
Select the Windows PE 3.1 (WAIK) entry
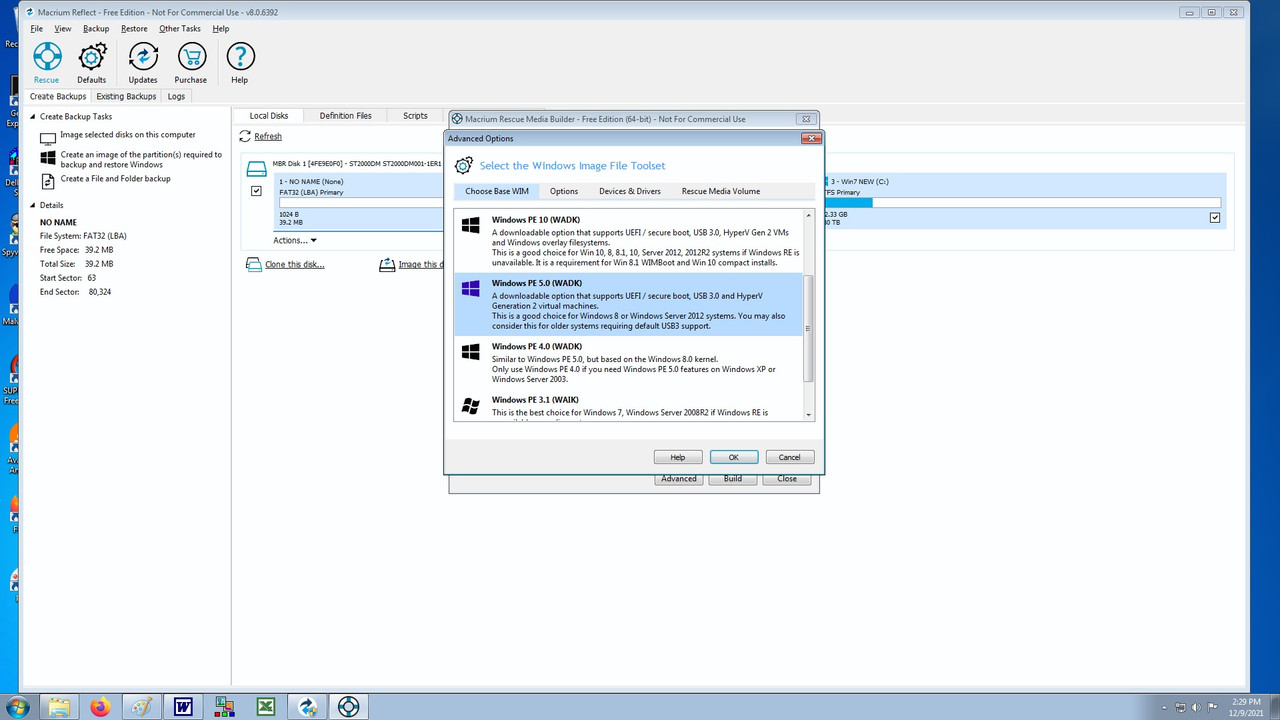[x=629, y=405]
